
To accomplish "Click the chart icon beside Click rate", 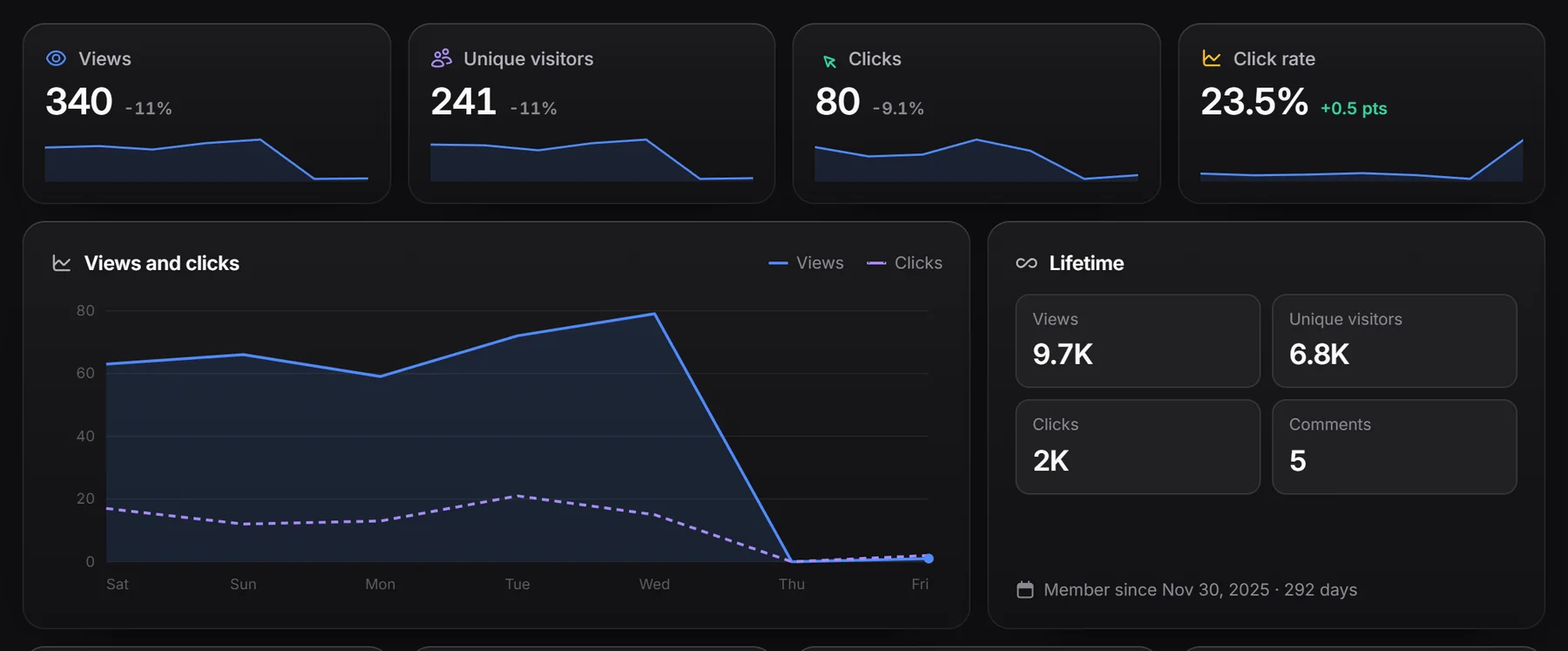I will (1212, 58).
